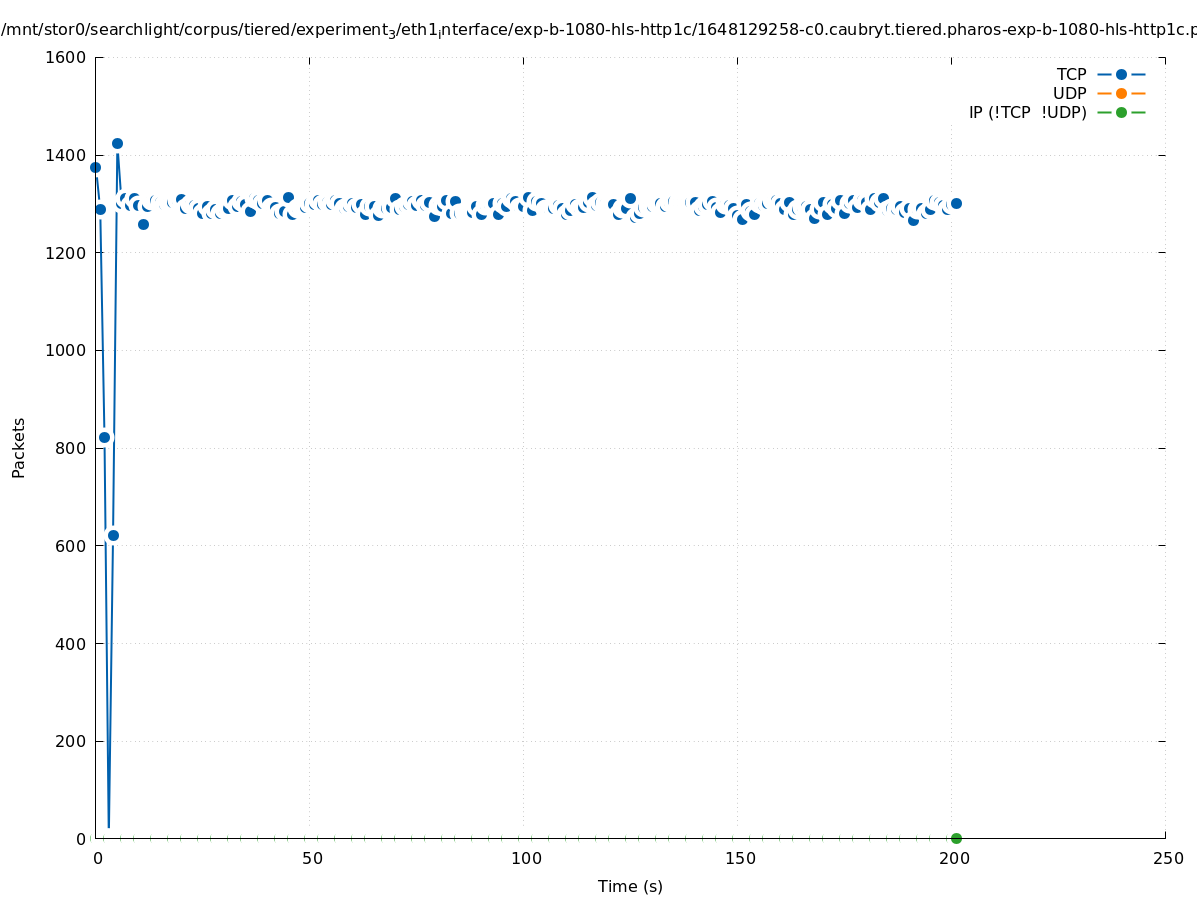
Task: Click the 1000 tick label on y-axis
Action: [x=66, y=350]
